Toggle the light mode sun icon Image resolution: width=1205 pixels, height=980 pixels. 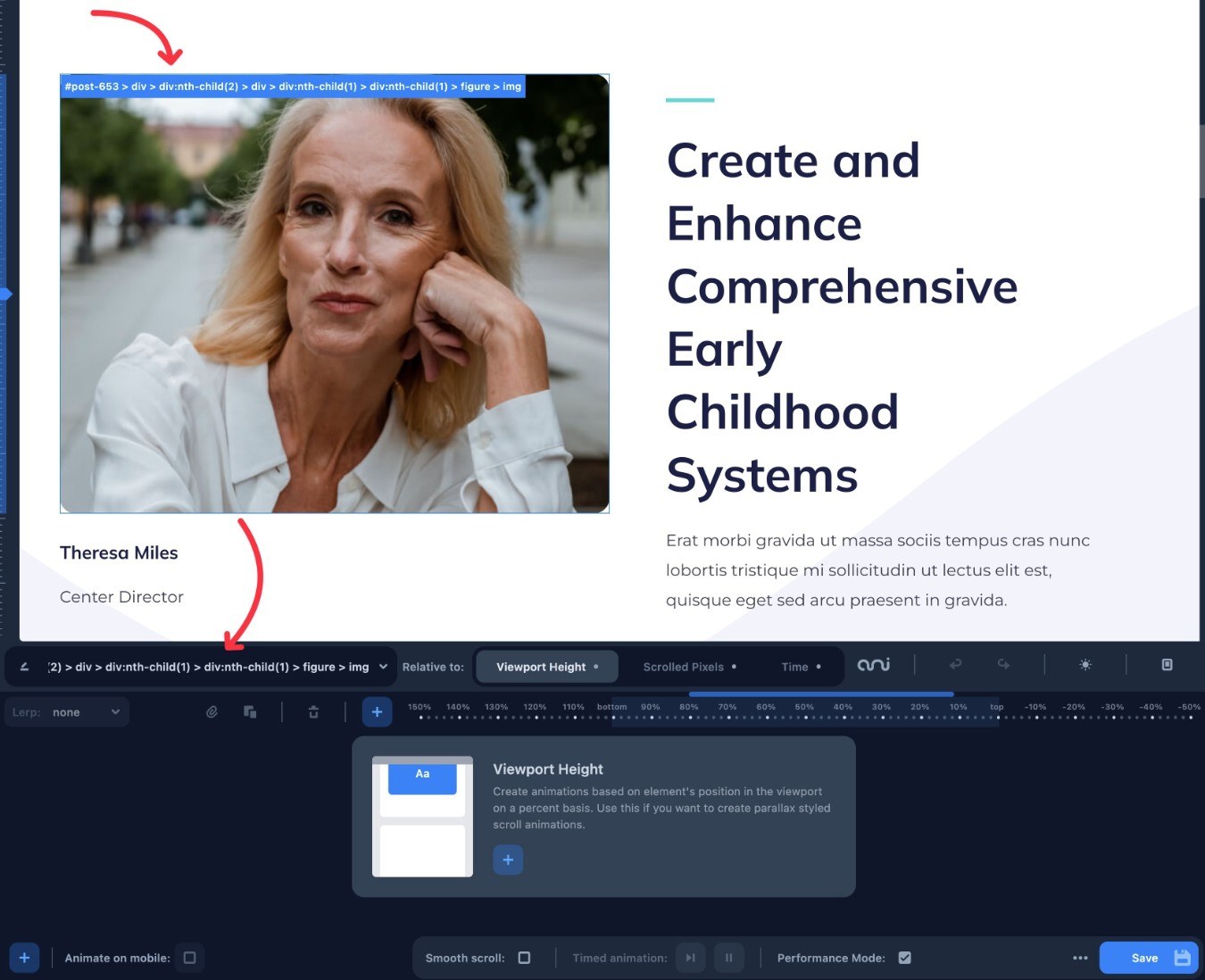(1085, 665)
